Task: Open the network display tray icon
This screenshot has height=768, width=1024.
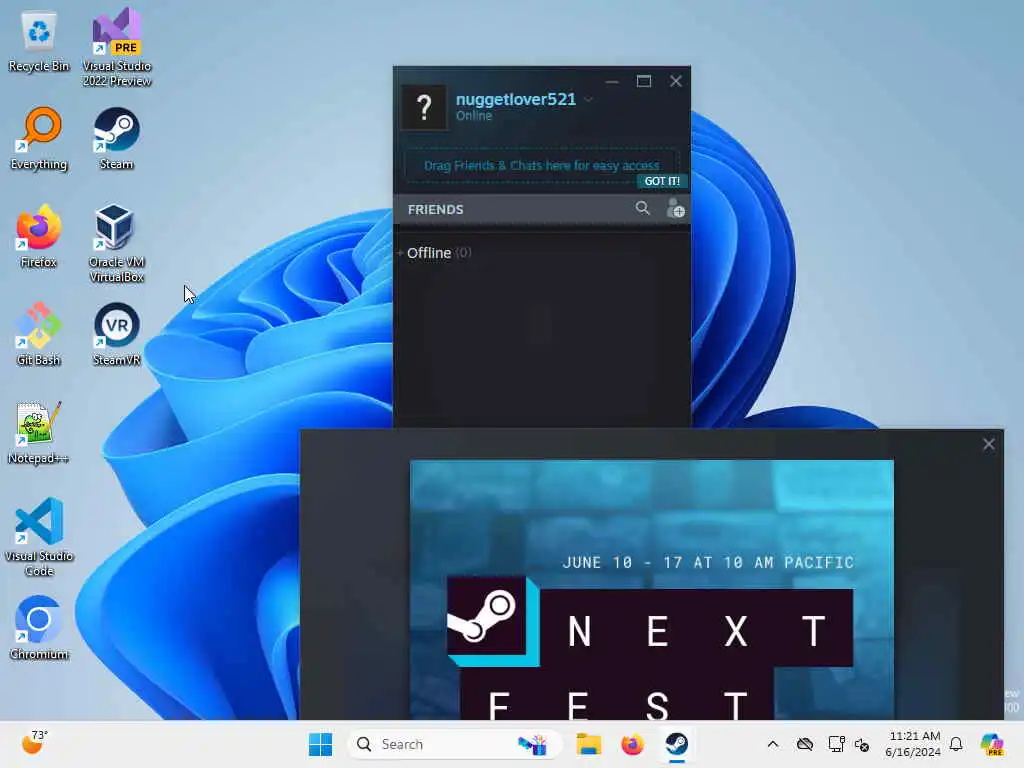Action: (x=836, y=744)
